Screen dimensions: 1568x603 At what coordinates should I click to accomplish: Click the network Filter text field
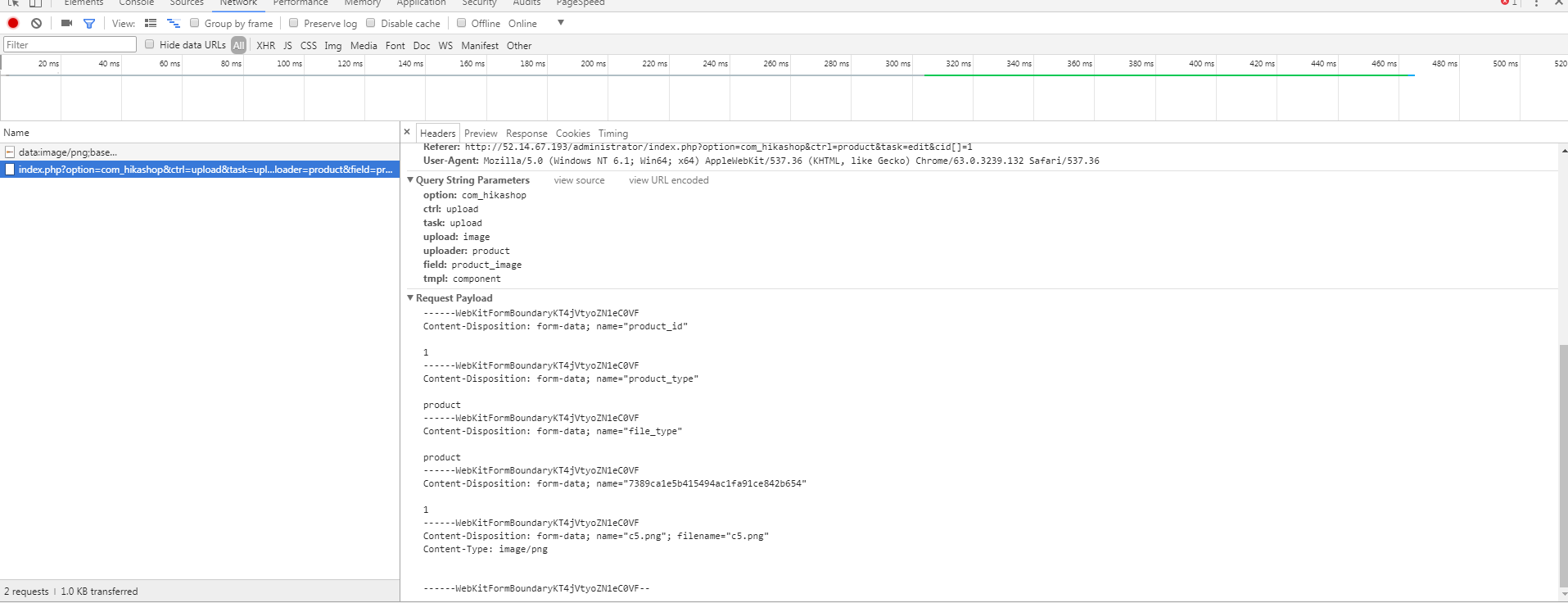[70, 44]
